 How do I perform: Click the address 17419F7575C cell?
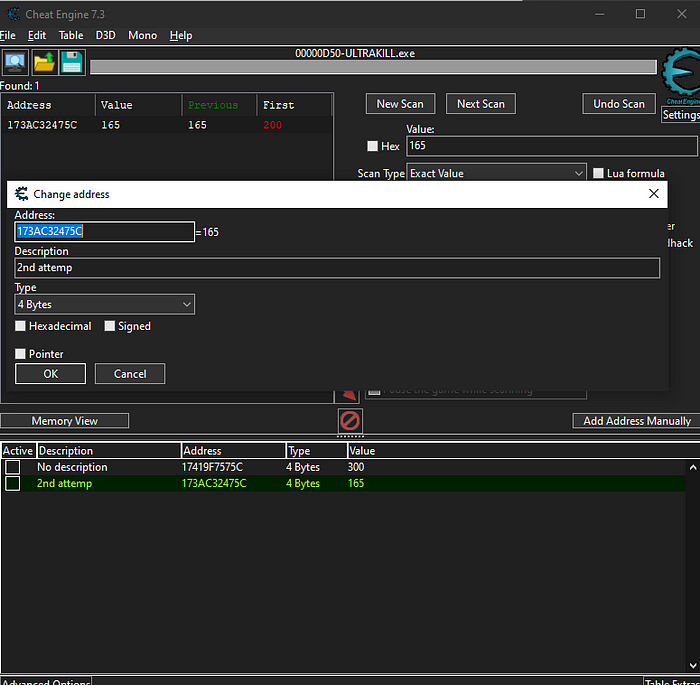click(212, 467)
